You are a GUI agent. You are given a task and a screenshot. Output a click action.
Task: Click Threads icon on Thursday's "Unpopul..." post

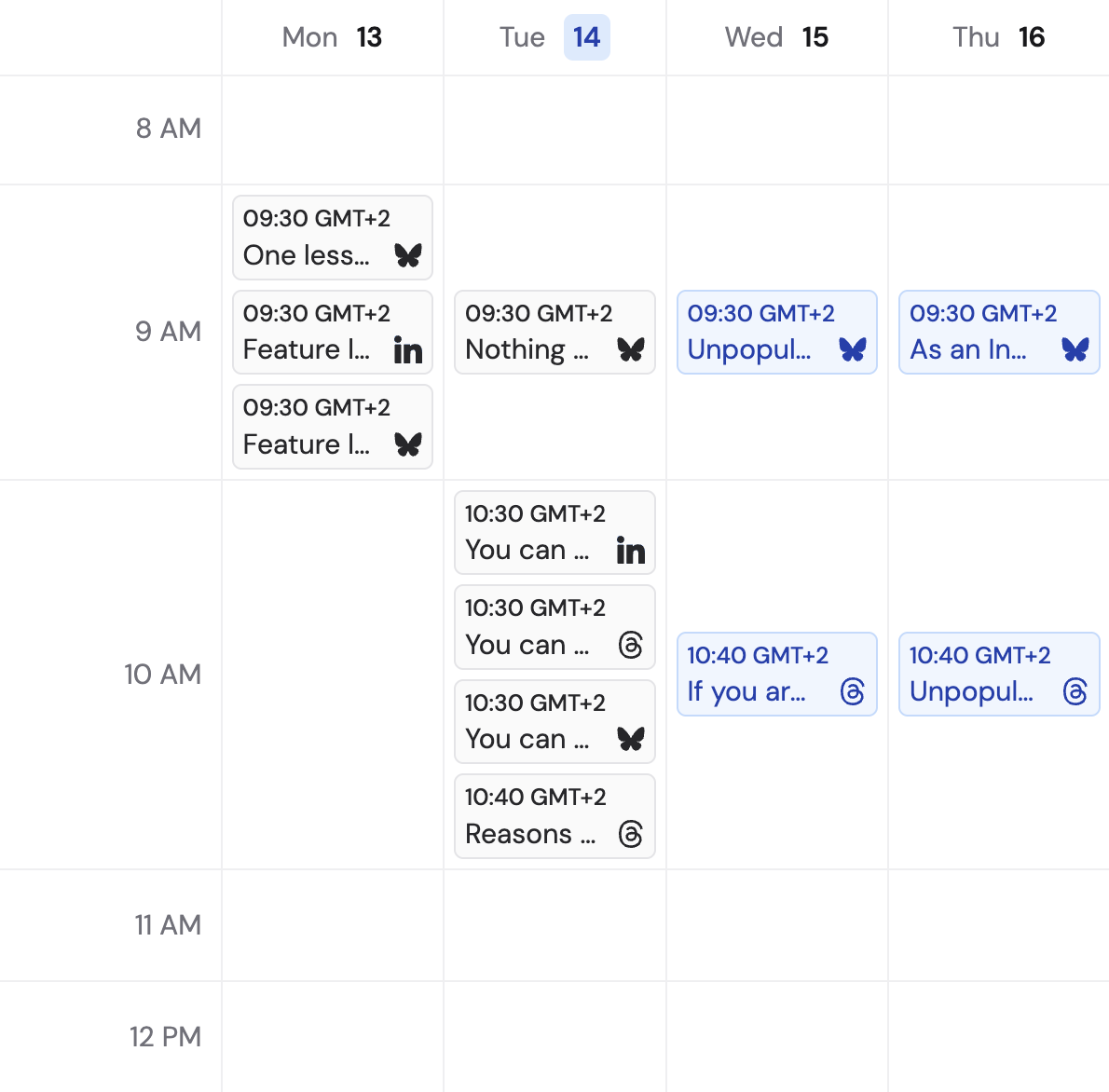tap(1075, 691)
